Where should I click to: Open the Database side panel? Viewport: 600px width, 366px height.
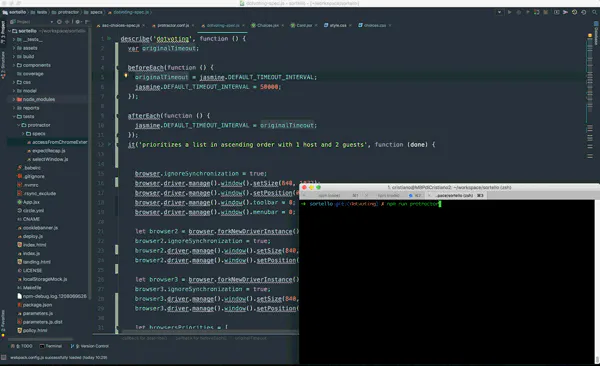pos(596,33)
